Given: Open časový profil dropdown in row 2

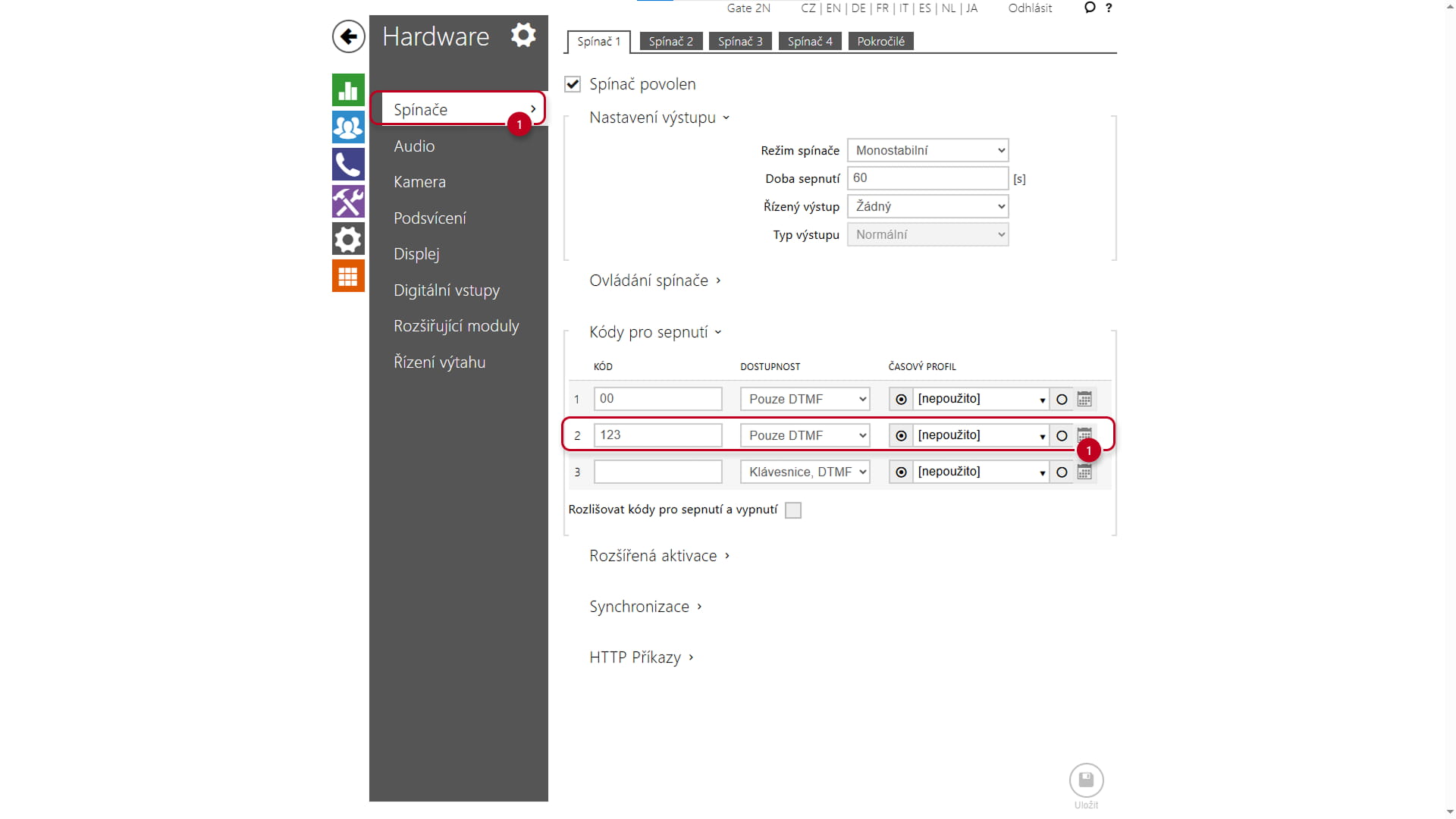Looking at the screenshot, I should [x=981, y=435].
